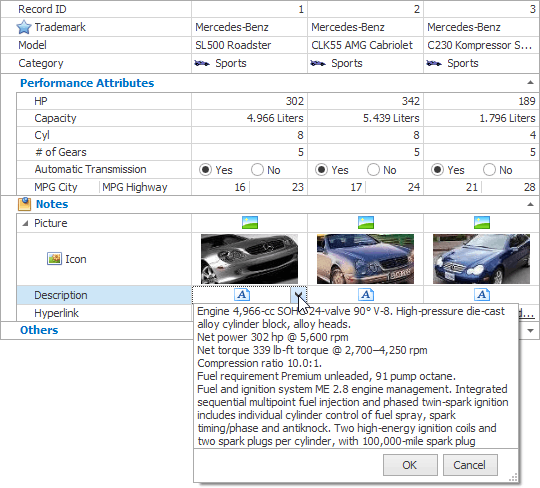Select the # of Gears row header
The image size is (540, 488).
104,152
